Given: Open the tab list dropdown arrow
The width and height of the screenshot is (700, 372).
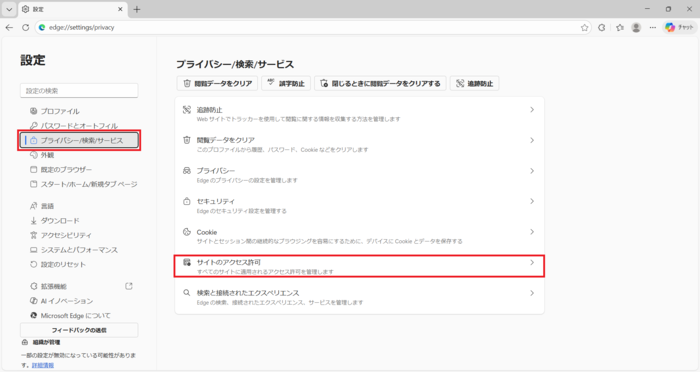Looking at the screenshot, I should coord(9,9).
